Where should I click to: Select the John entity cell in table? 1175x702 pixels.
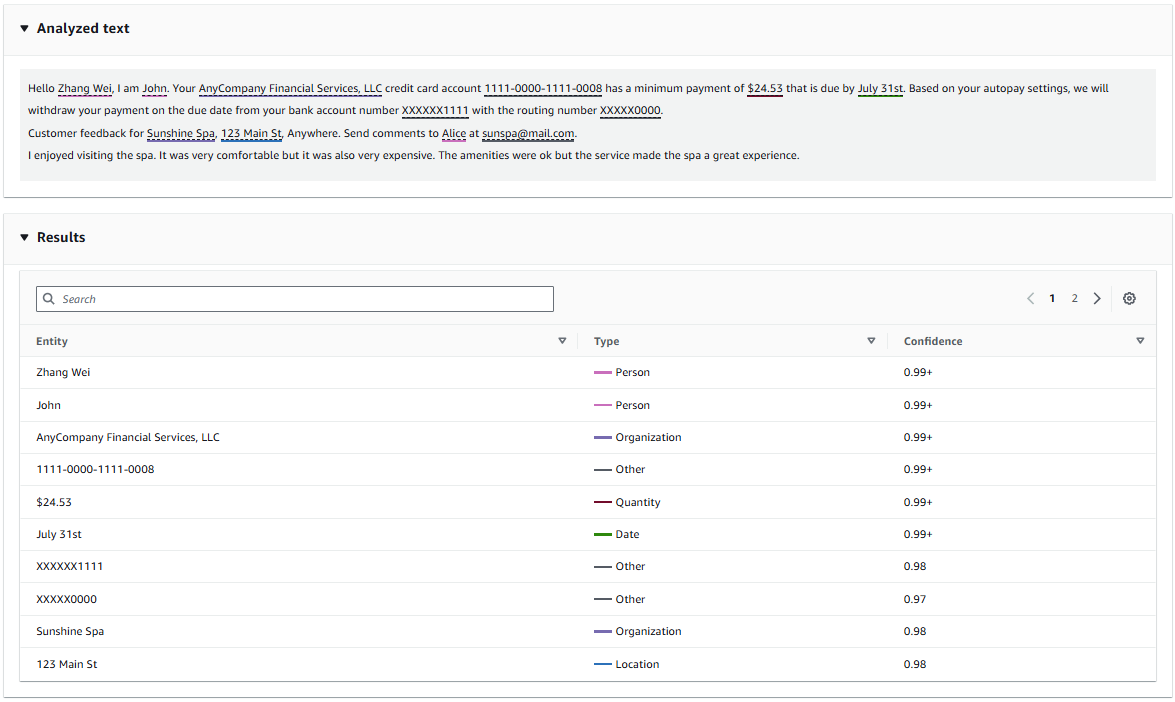[x=49, y=405]
